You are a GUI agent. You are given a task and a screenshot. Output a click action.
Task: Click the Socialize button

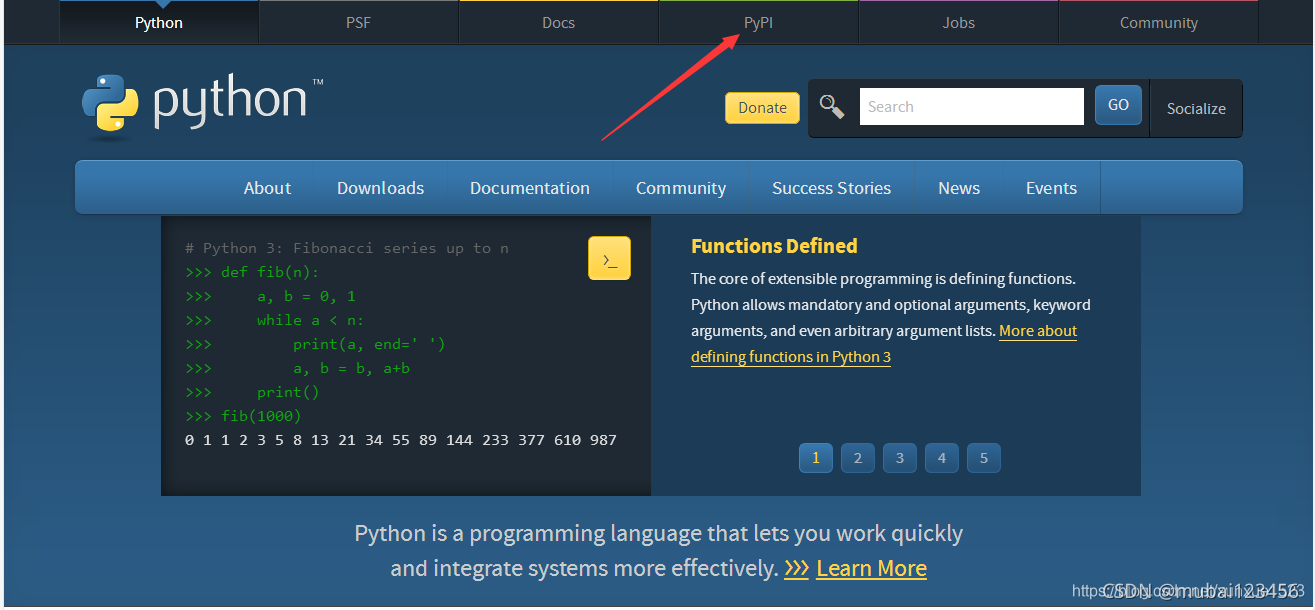point(1196,108)
